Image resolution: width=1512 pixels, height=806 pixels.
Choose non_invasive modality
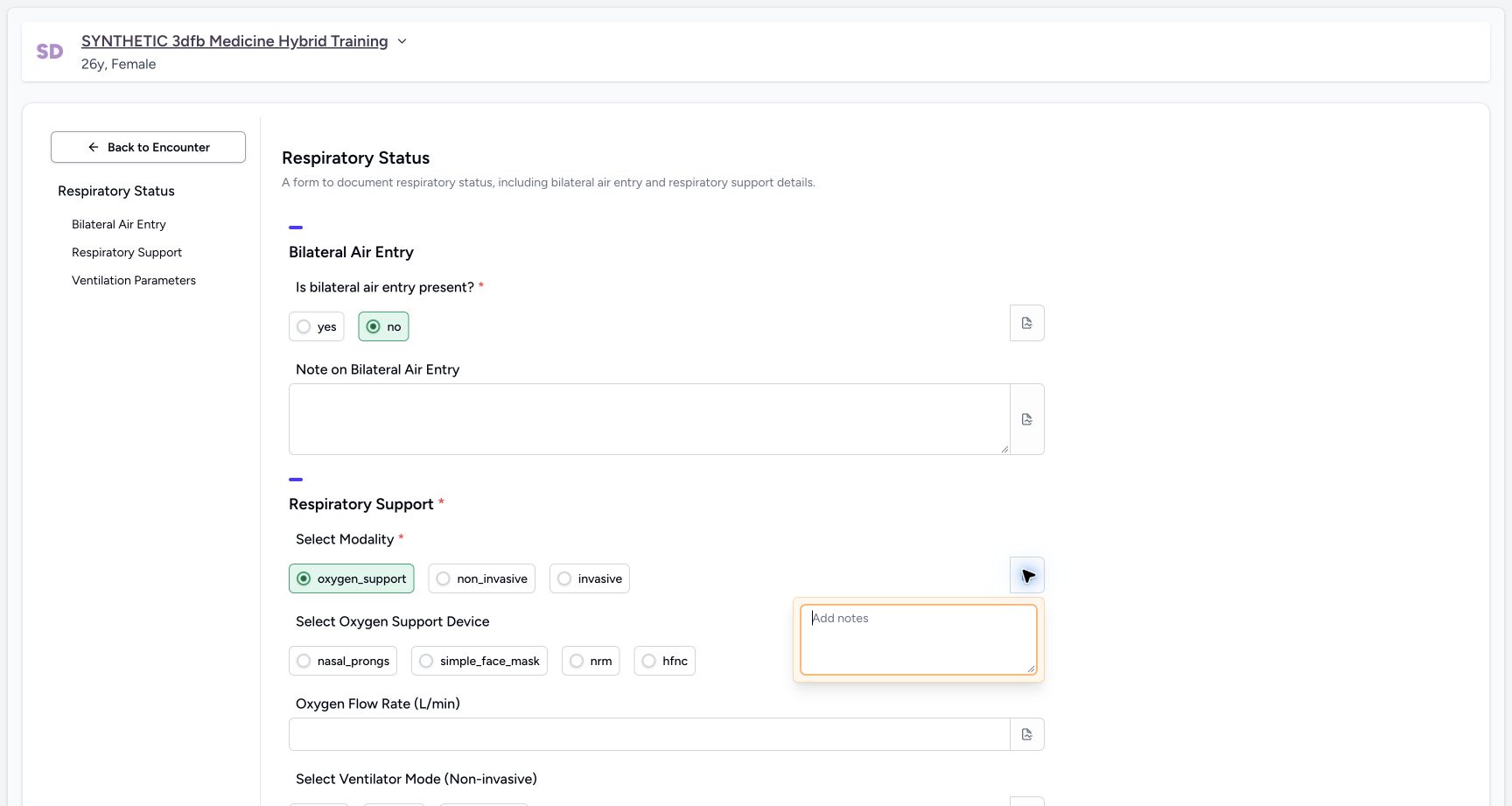[481, 578]
